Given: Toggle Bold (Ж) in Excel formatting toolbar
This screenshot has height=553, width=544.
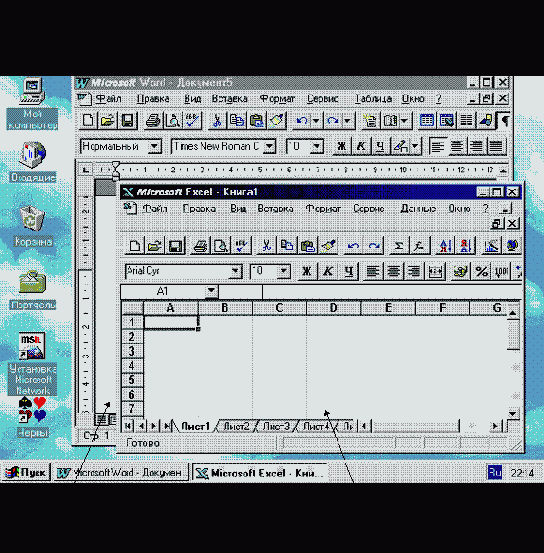Looking at the screenshot, I should click(307, 271).
